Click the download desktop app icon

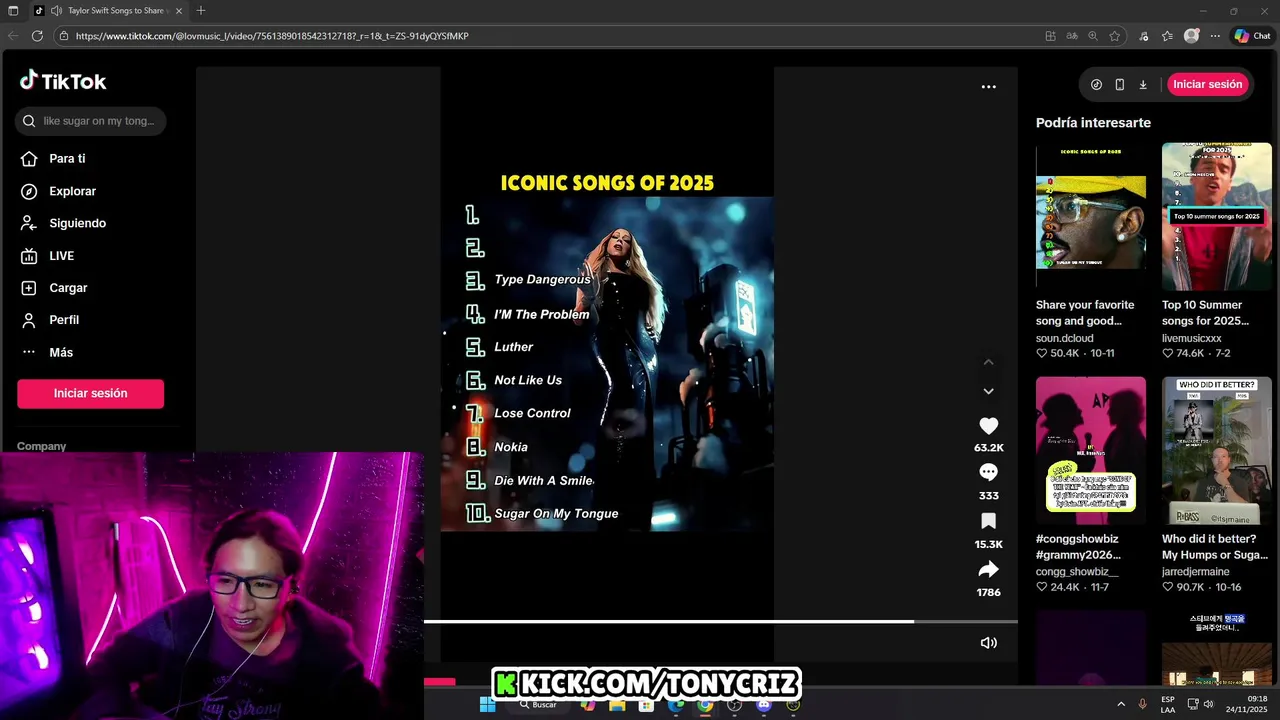[1143, 85]
